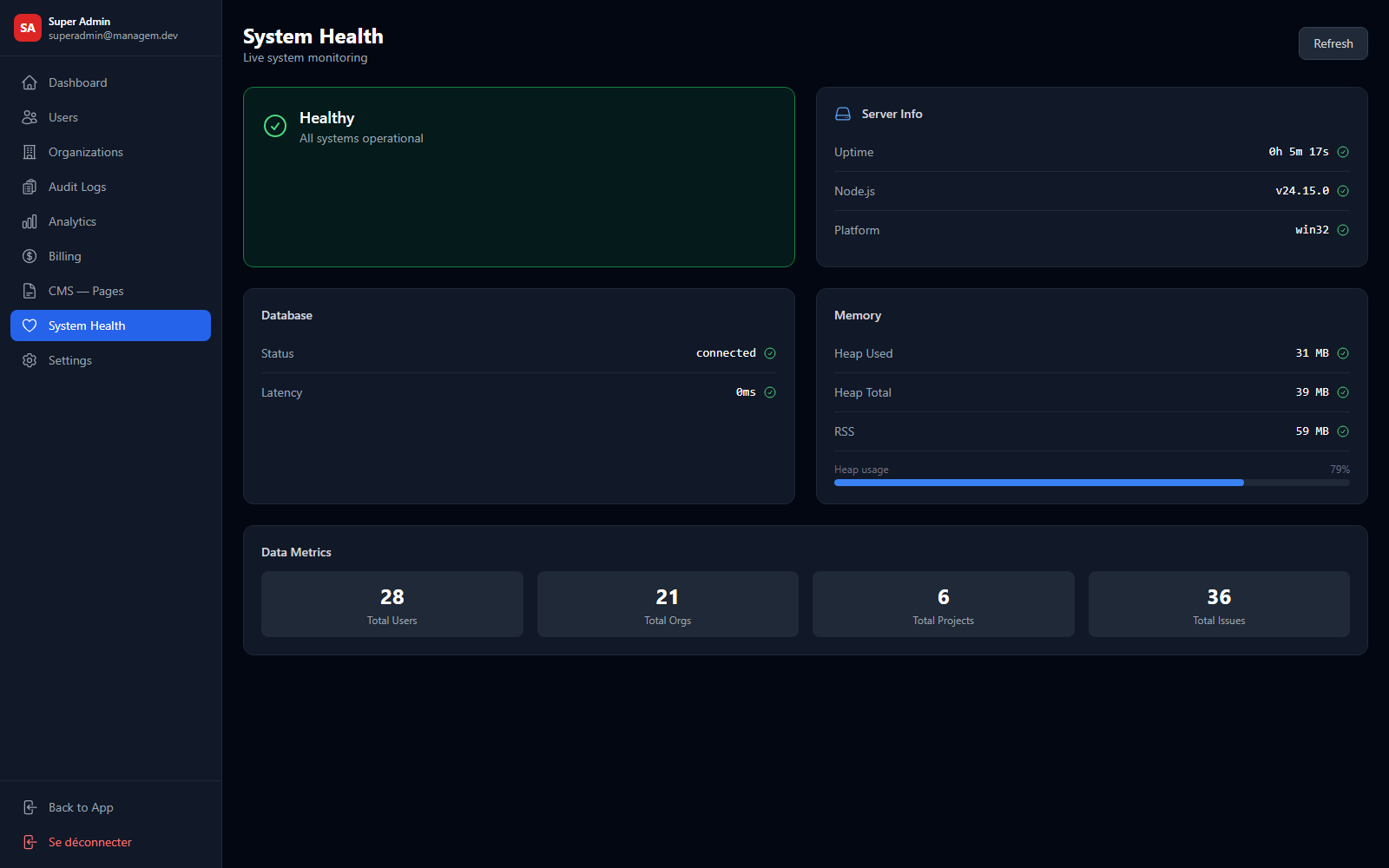Click the Heap usage progress bar
The height and width of the screenshot is (868, 1389).
(x=1092, y=483)
